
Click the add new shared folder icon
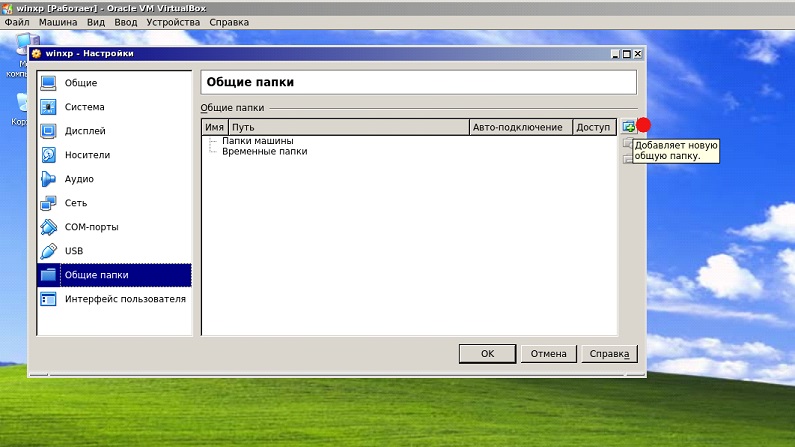point(628,127)
